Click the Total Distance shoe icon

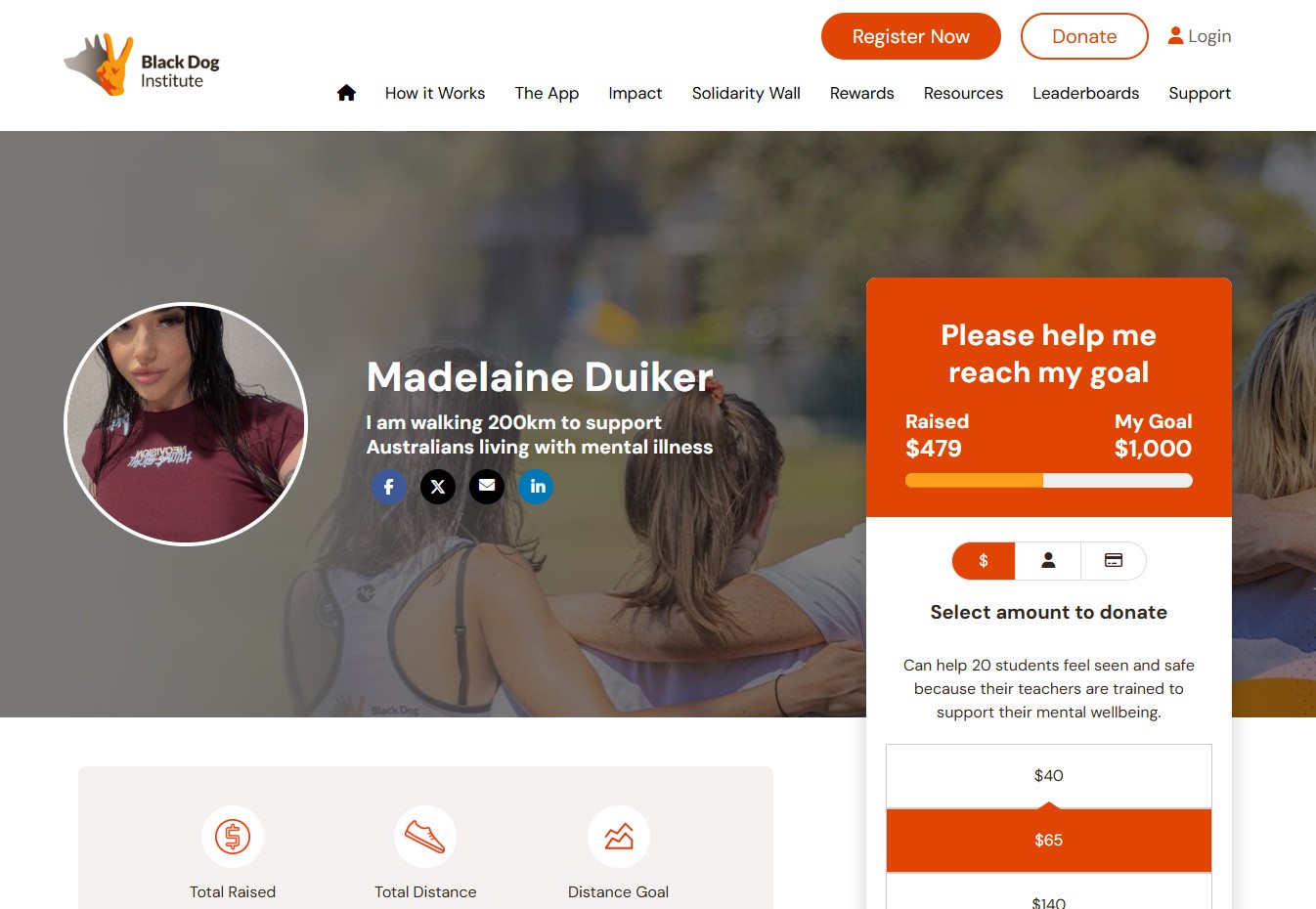(x=425, y=837)
